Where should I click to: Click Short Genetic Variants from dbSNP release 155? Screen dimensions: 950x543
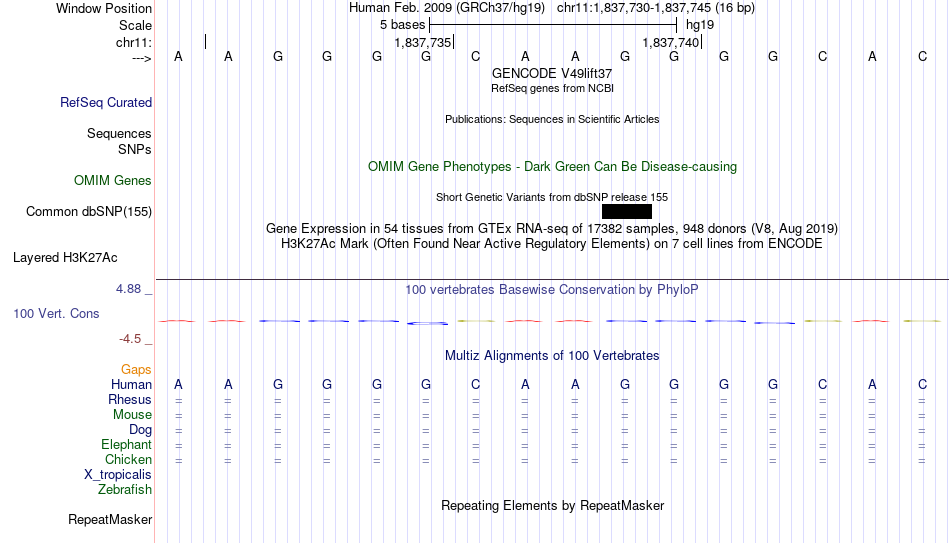tap(552, 198)
